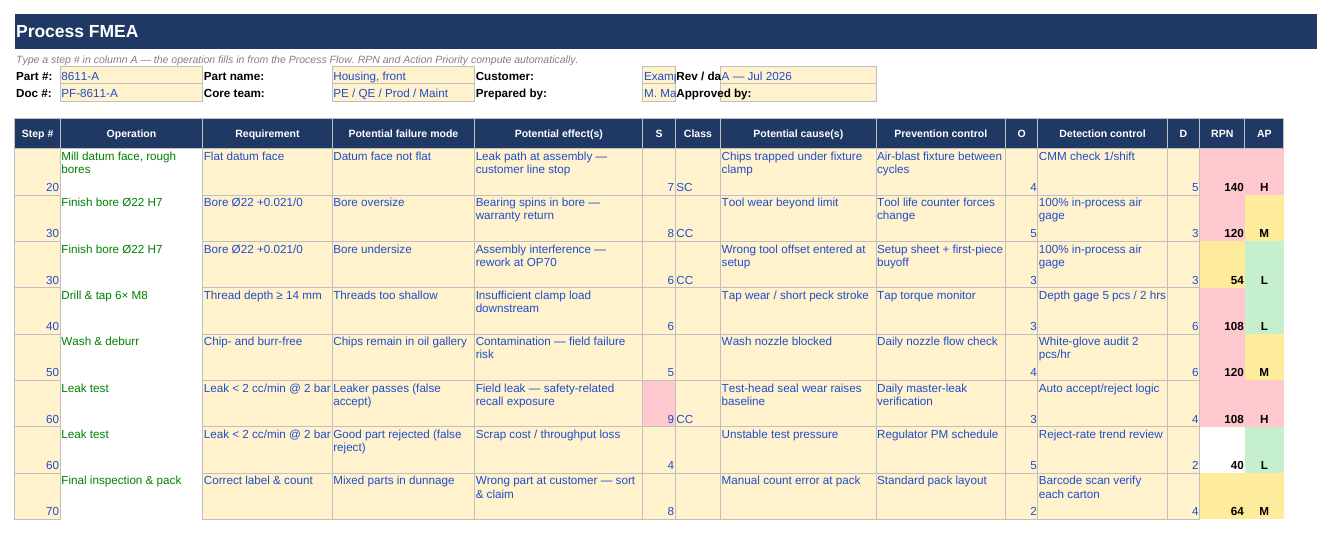
Task: Click 'Air-blast fixture between cycles' prevention cell
Action: [940, 172]
